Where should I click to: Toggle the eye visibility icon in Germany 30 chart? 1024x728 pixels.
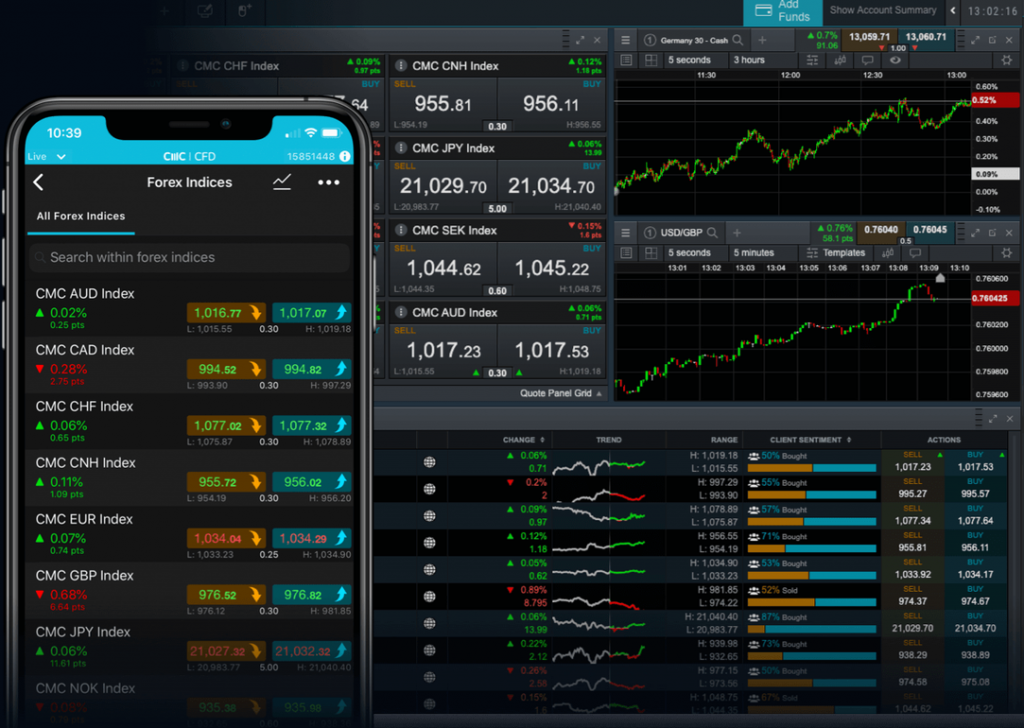pos(895,60)
